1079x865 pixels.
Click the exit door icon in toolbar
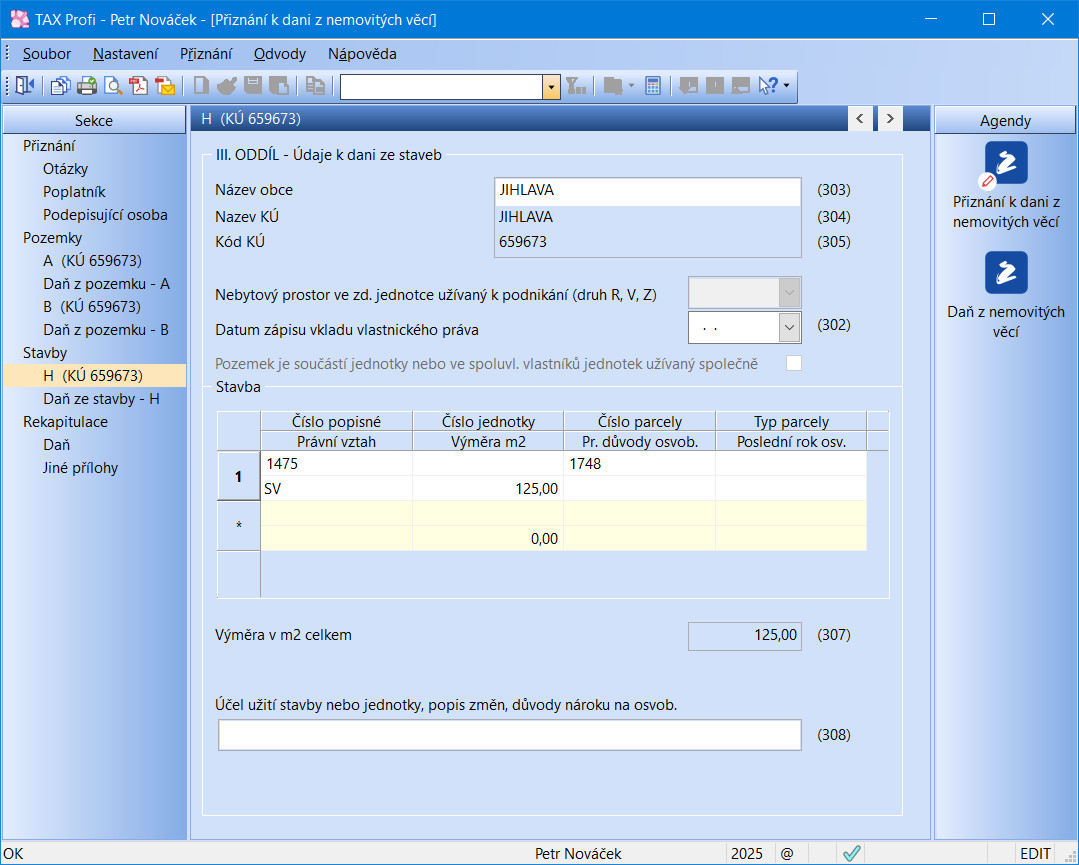pyautogui.click(x=24, y=87)
